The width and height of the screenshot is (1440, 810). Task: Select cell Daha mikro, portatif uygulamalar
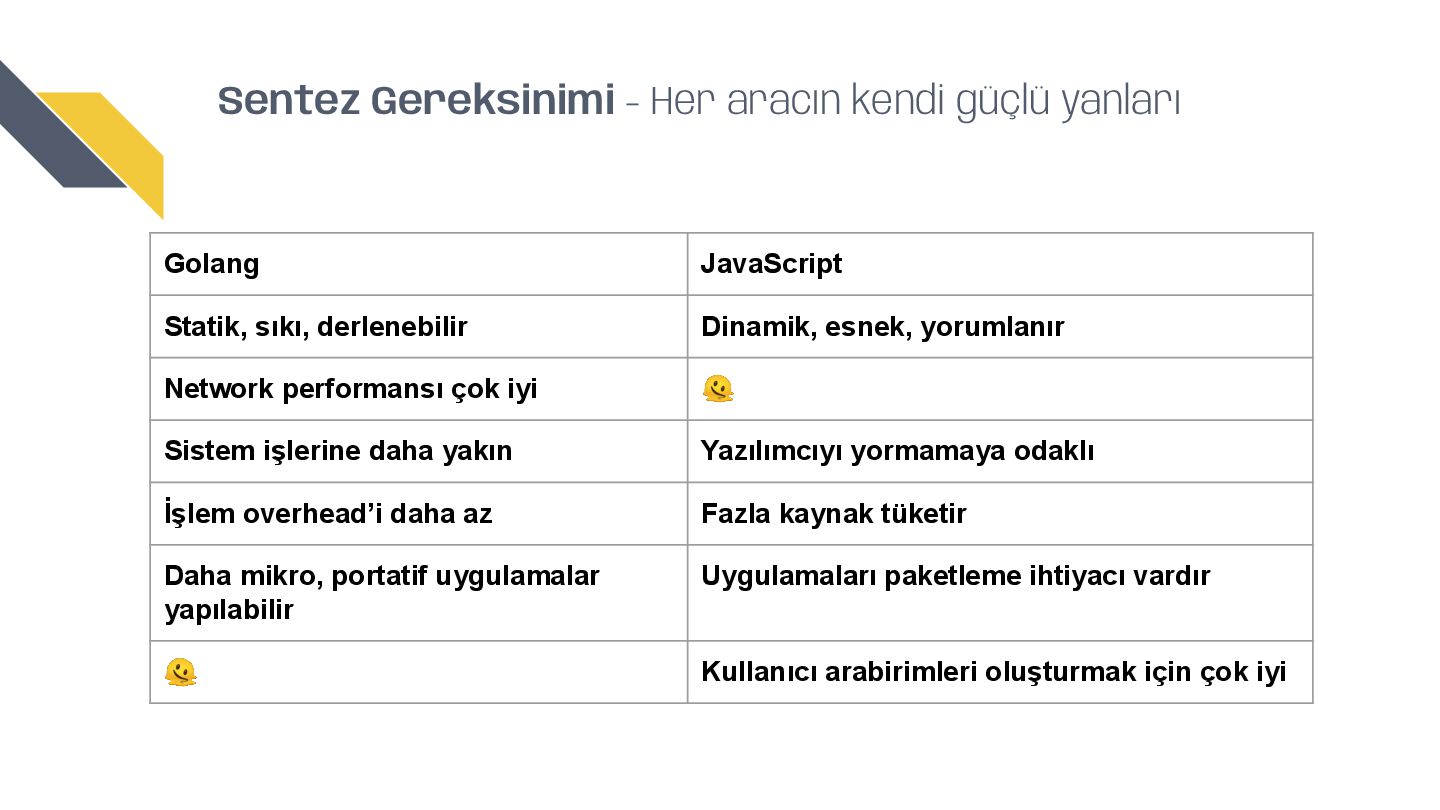click(x=419, y=593)
